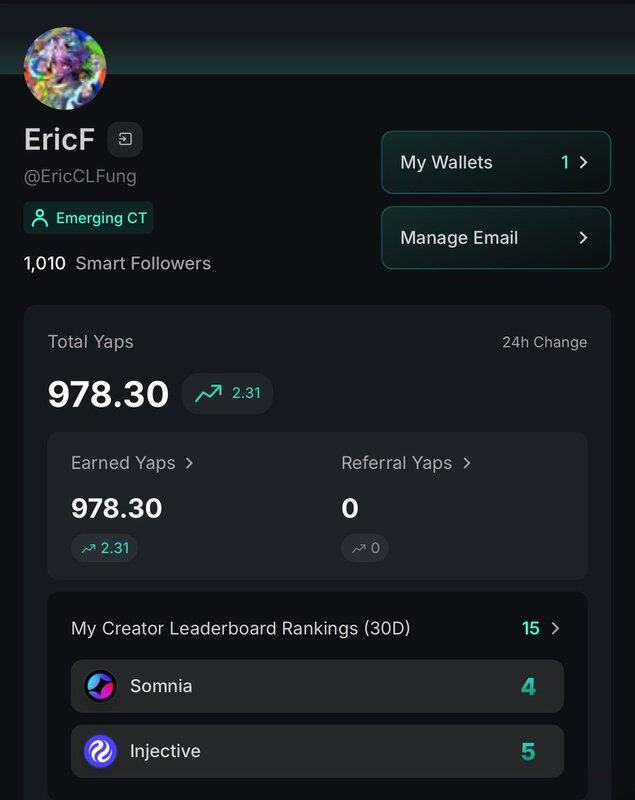Expand the Earned Yaps chevron
635x800 pixels.
coord(190,463)
